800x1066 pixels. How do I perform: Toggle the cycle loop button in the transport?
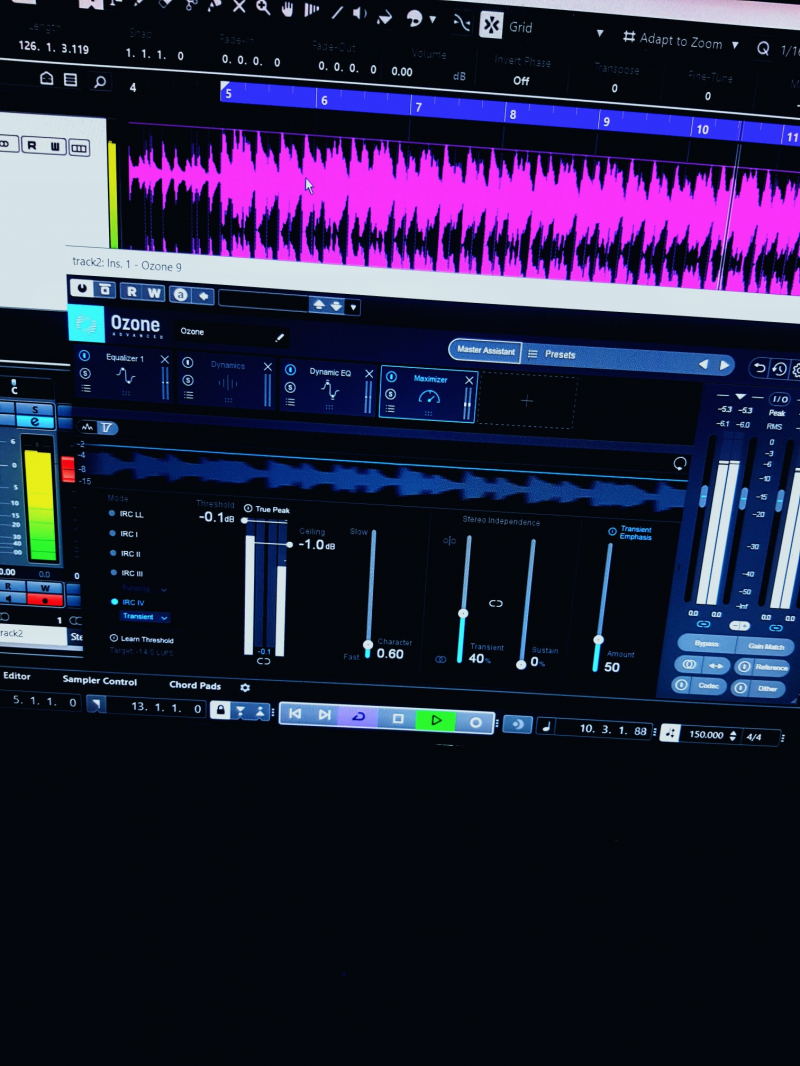click(x=358, y=717)
